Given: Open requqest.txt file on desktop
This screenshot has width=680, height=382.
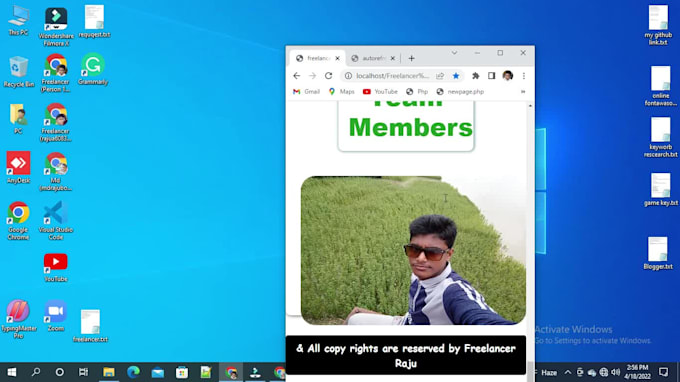Looking at the screenshot, I should point(94,21).
